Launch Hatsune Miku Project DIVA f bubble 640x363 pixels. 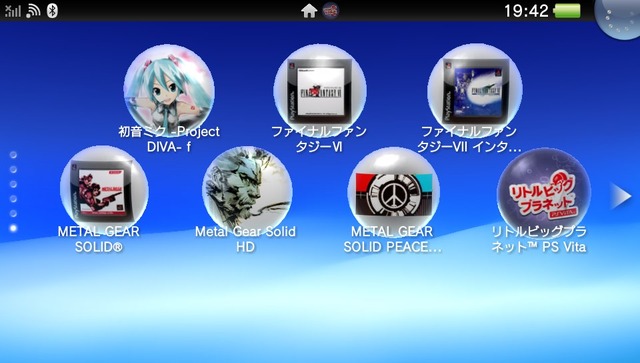tap(169, 91)
